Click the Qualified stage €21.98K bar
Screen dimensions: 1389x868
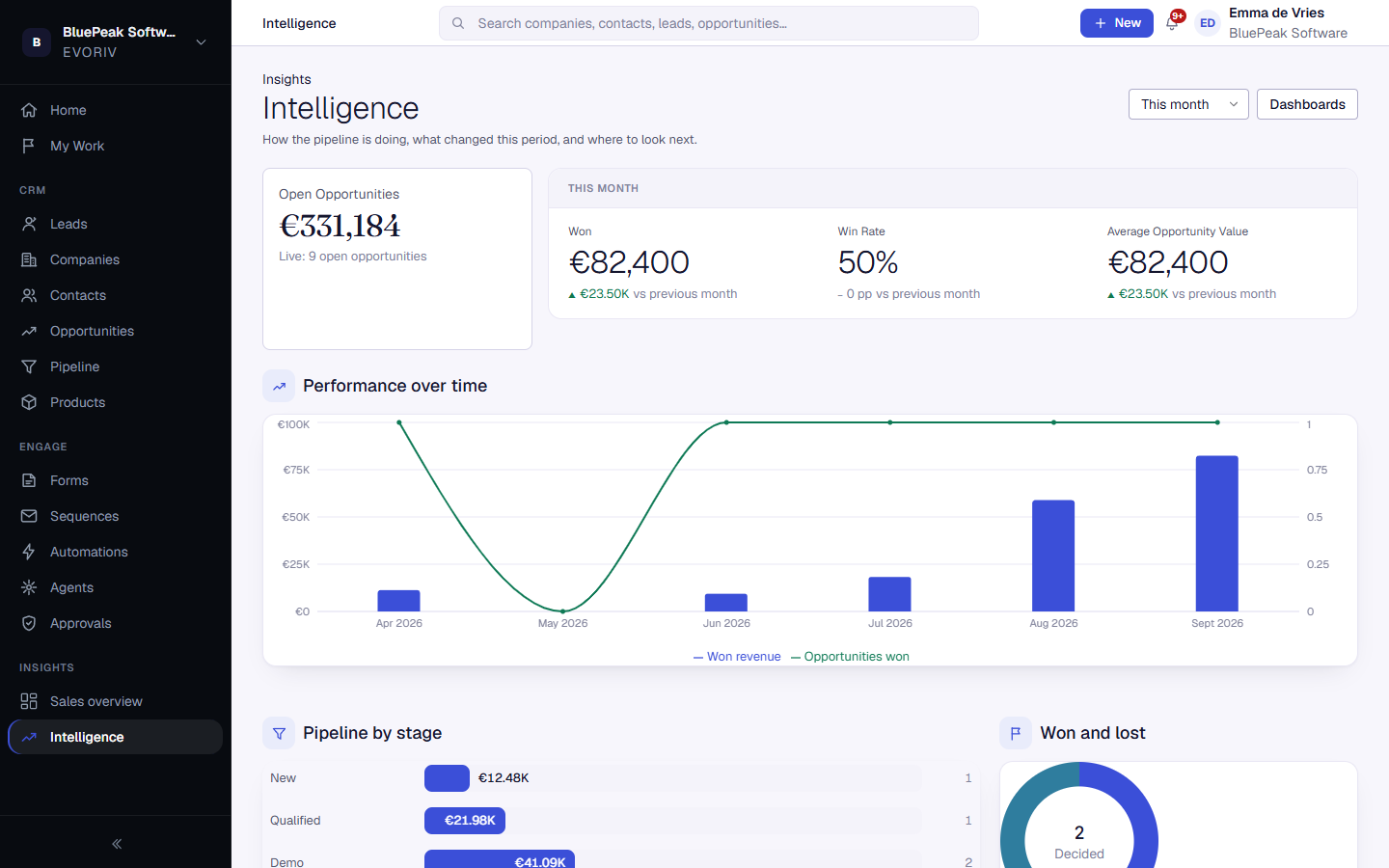(x=465, y=821)
